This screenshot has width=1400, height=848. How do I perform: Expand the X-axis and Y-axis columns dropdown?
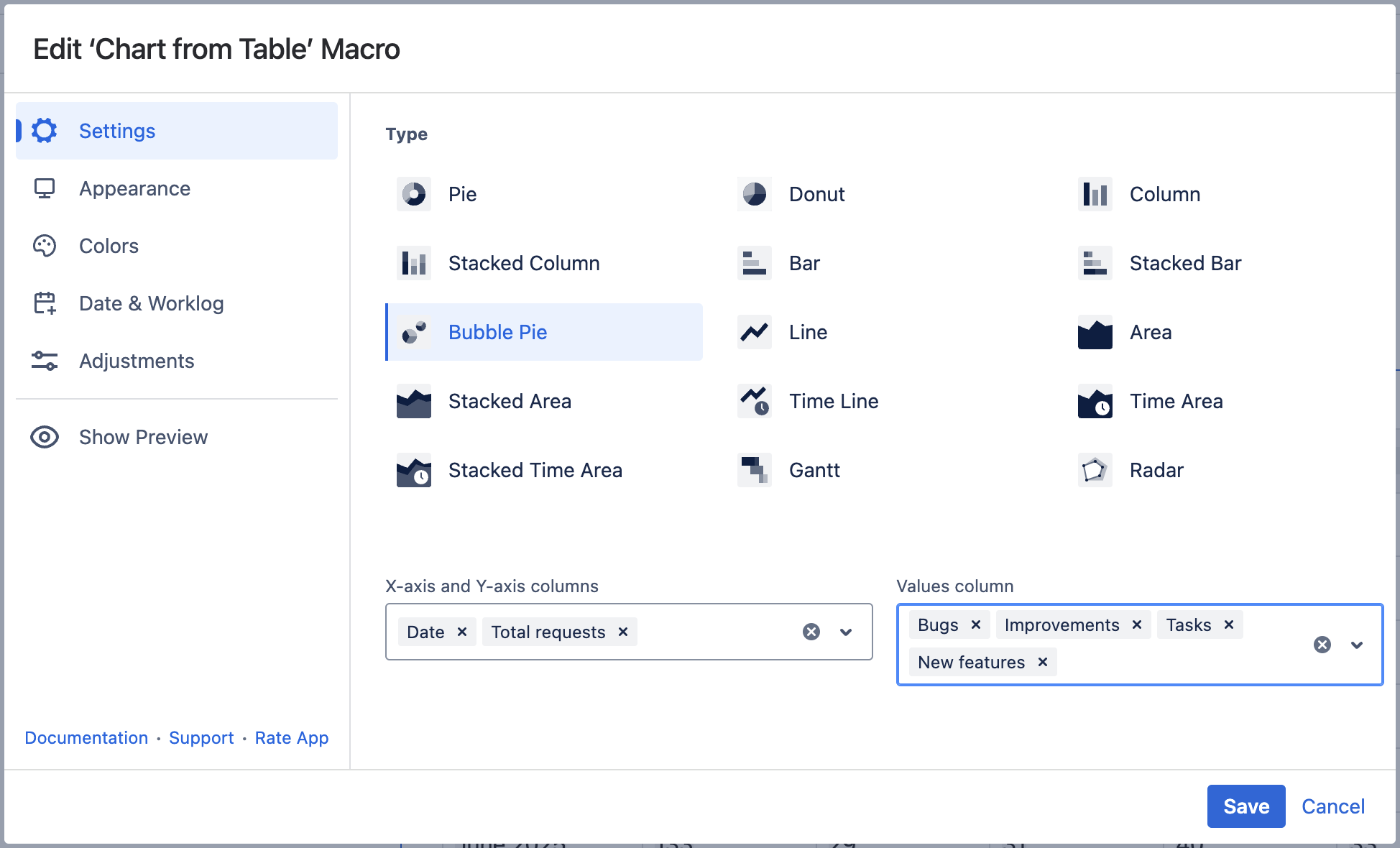(846, 632)
